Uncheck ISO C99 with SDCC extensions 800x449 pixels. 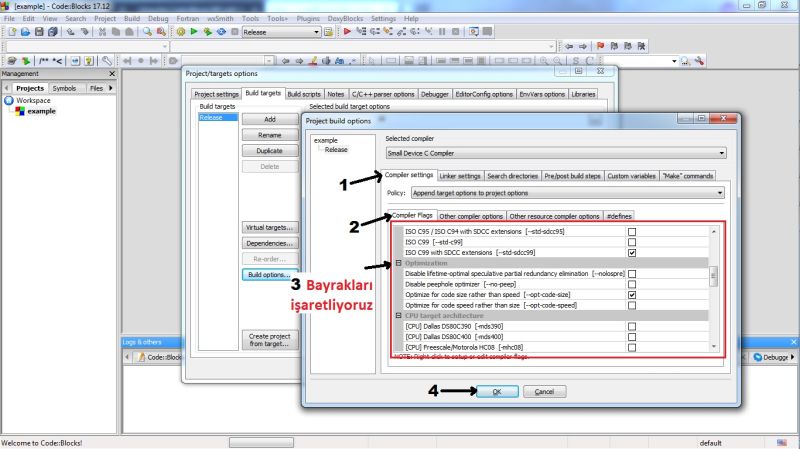632,253
